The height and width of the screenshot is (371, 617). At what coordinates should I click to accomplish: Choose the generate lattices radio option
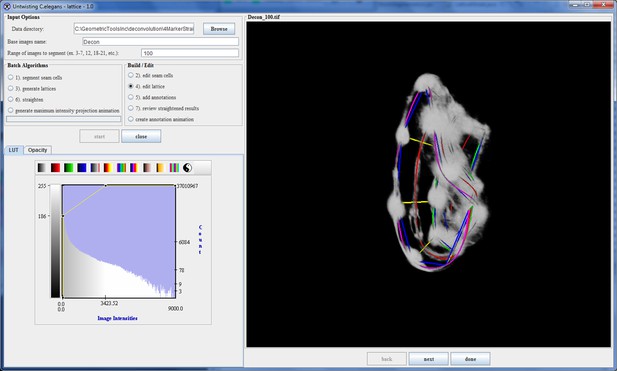pos(11,89)
